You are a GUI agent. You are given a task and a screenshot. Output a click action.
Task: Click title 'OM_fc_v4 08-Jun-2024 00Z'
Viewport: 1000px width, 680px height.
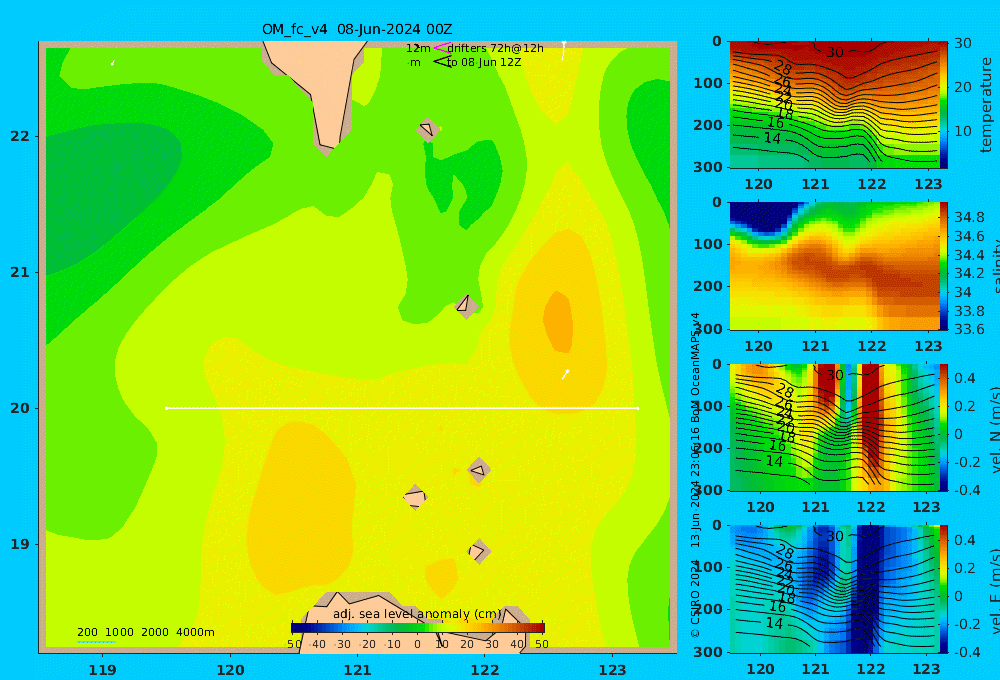tap(357, 29)
